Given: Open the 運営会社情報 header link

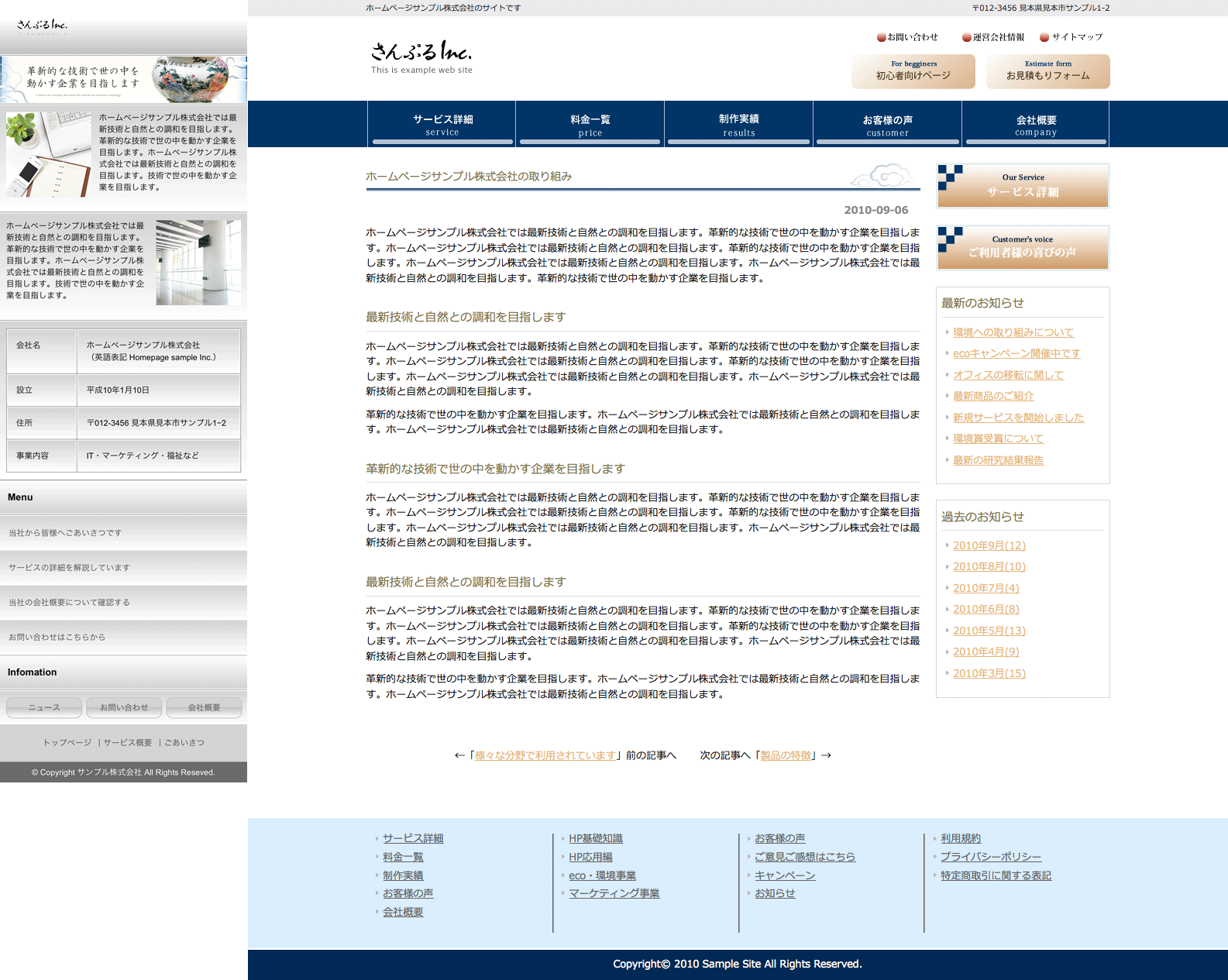Looking at the screenshot, I should pyautogui.click(x=998, y=37).
